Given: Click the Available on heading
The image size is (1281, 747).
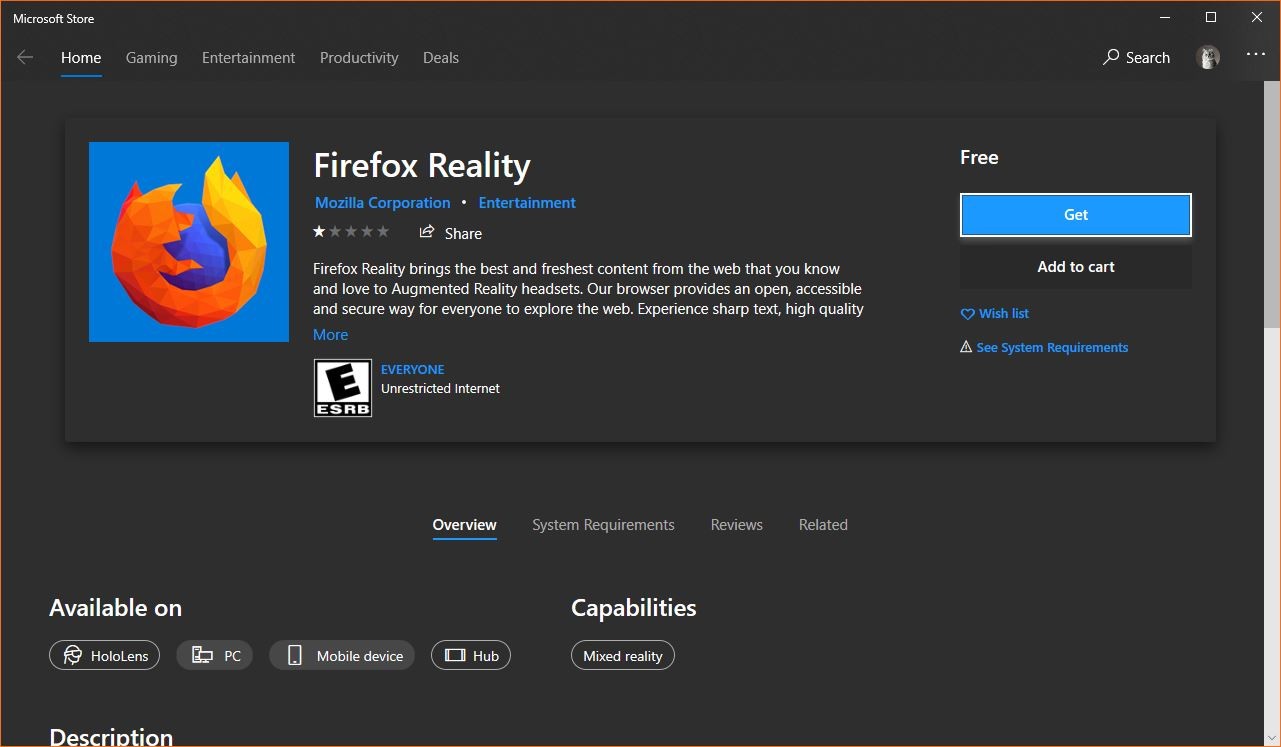Looking at the screenshot, I should click(116, 608).
